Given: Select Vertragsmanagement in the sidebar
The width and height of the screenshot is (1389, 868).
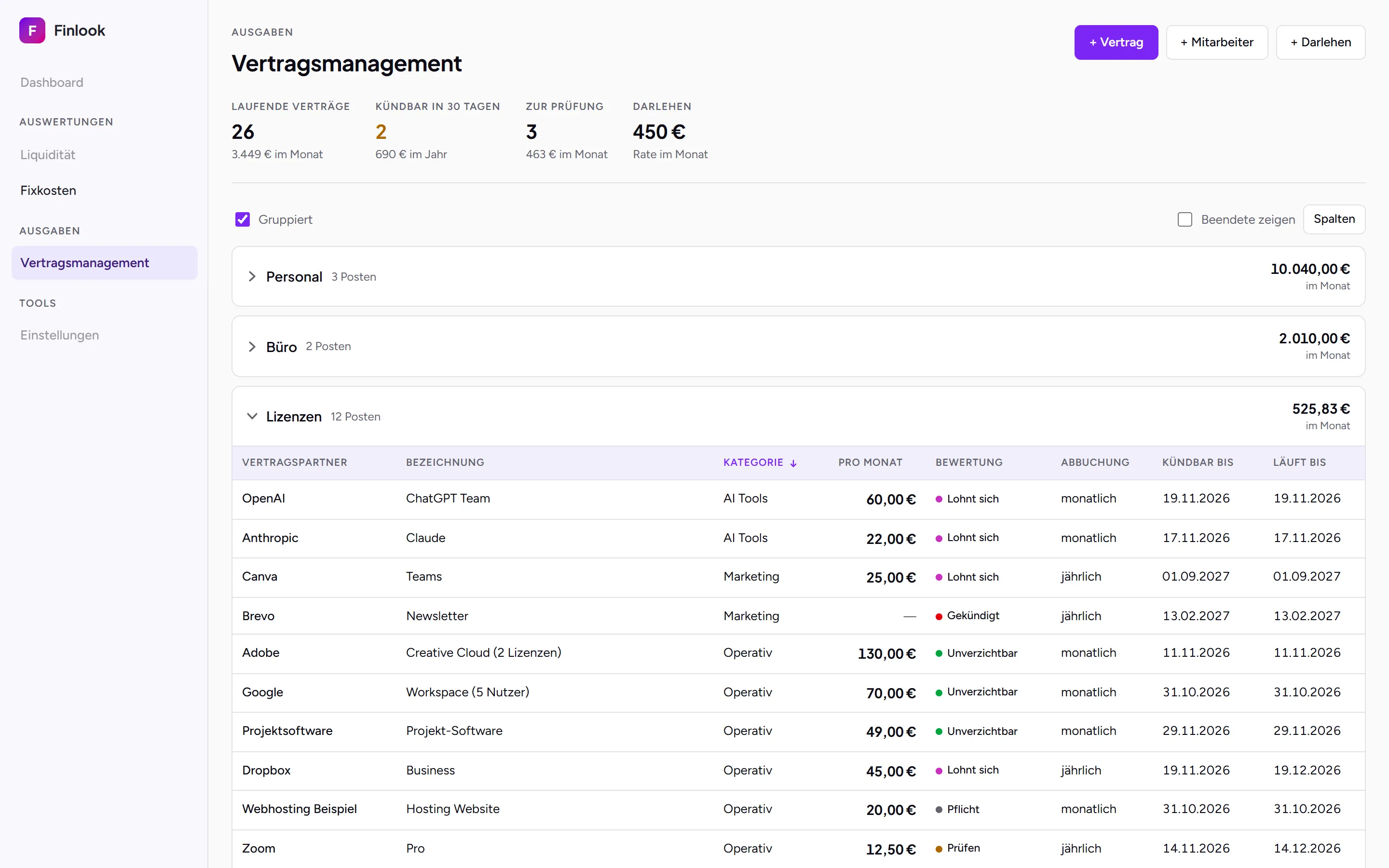Looking at the screenshot, I should pos(105,263).
